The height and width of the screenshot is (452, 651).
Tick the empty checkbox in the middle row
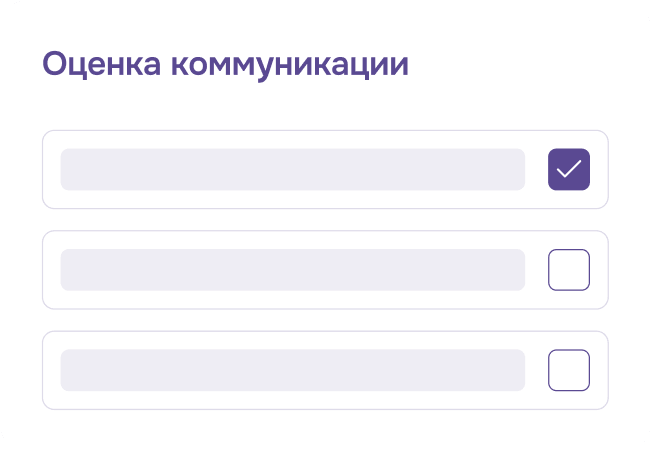[569, 270]
